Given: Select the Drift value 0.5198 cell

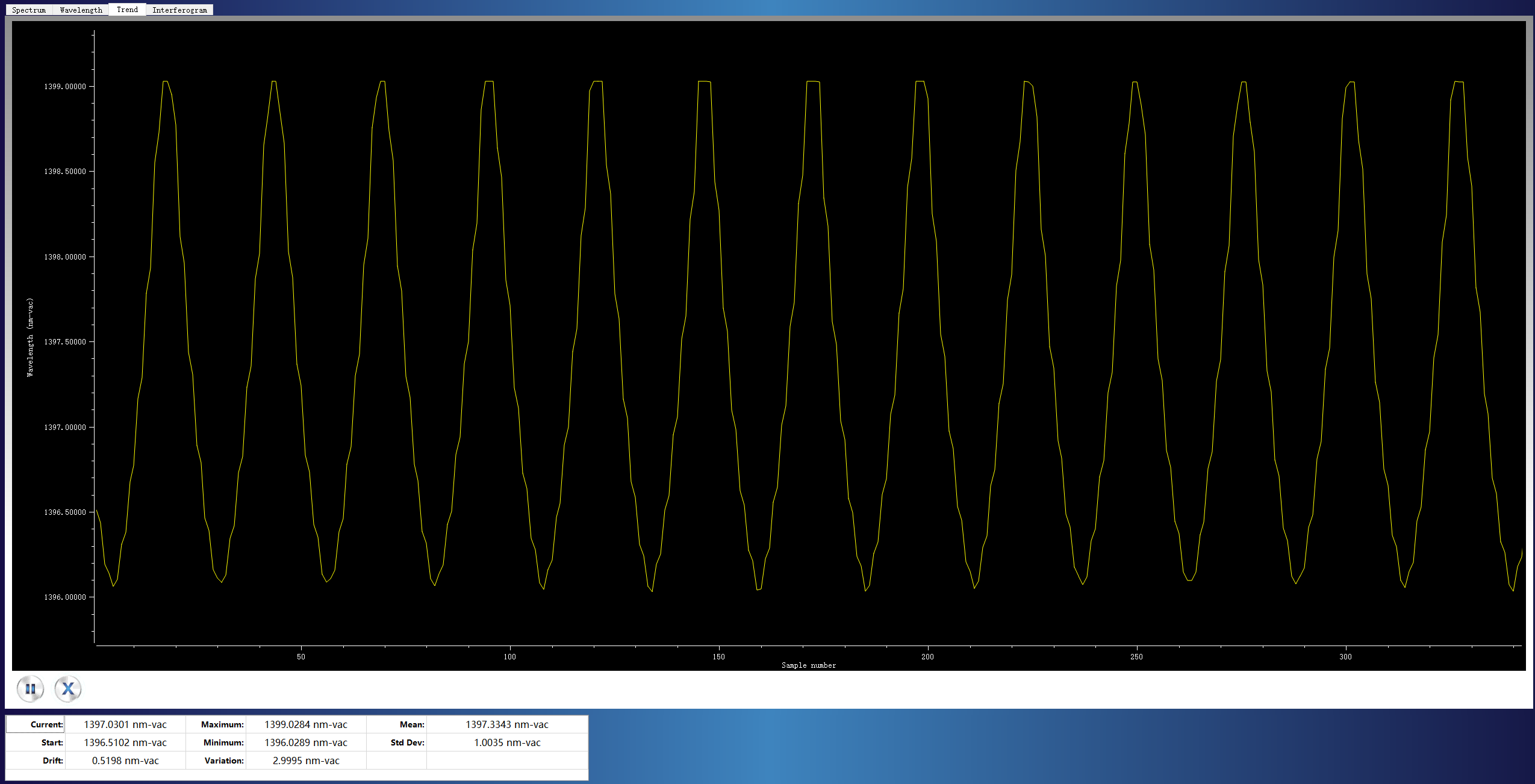Looking at the screenshot, I should point(125,761).
